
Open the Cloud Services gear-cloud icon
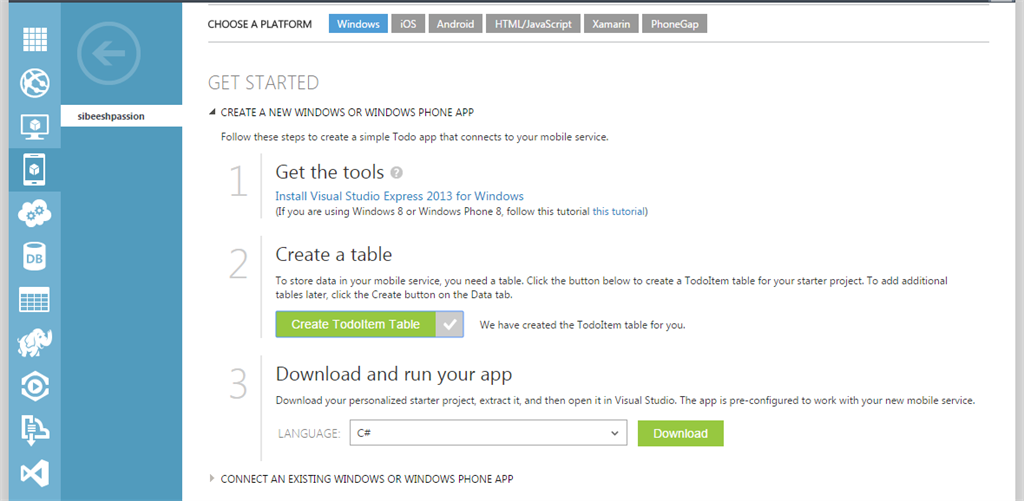(35, 213)
